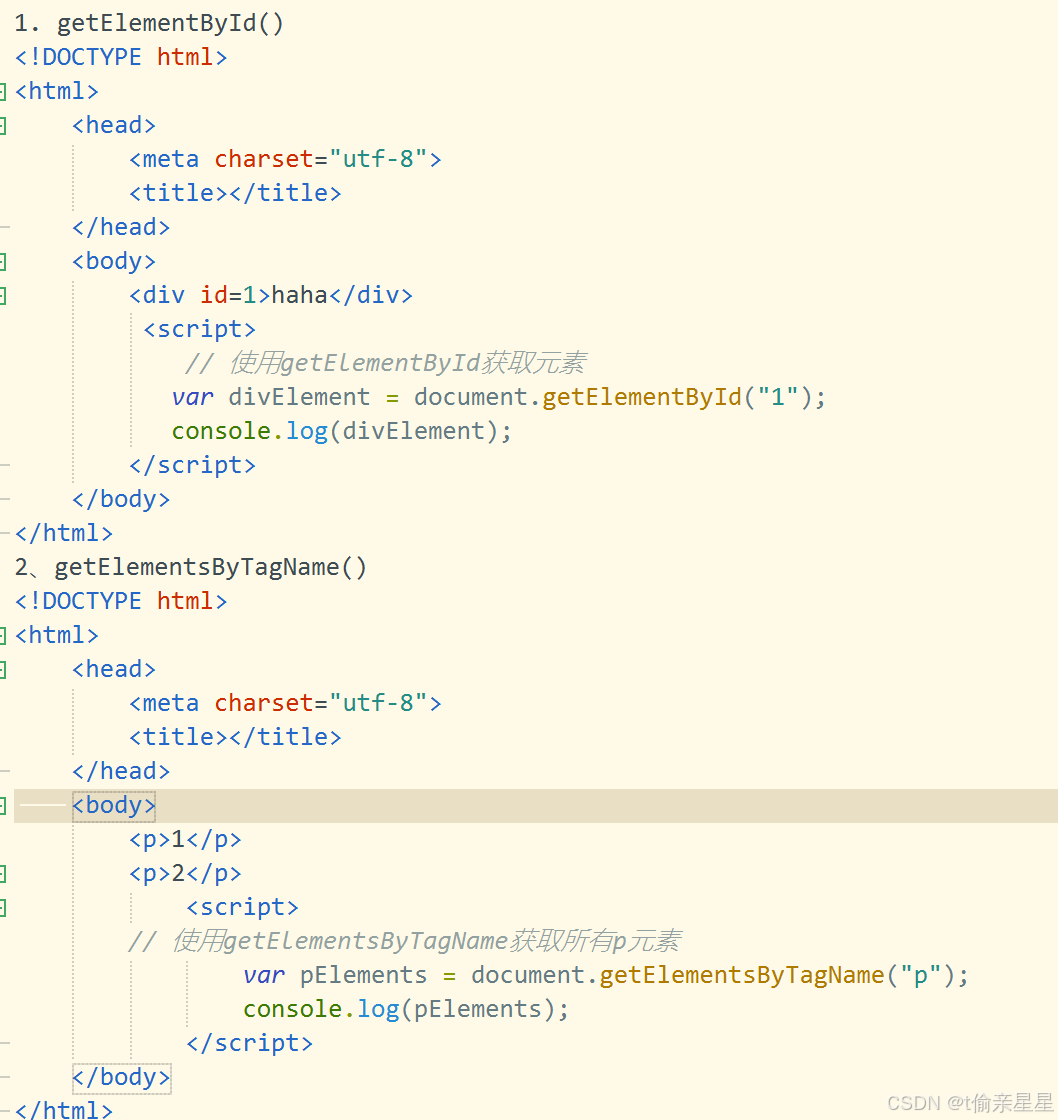Collapse the fold marker beside the highlighted body tag
This screenshot has height=1120, width=1058.
tap(2, 806)
